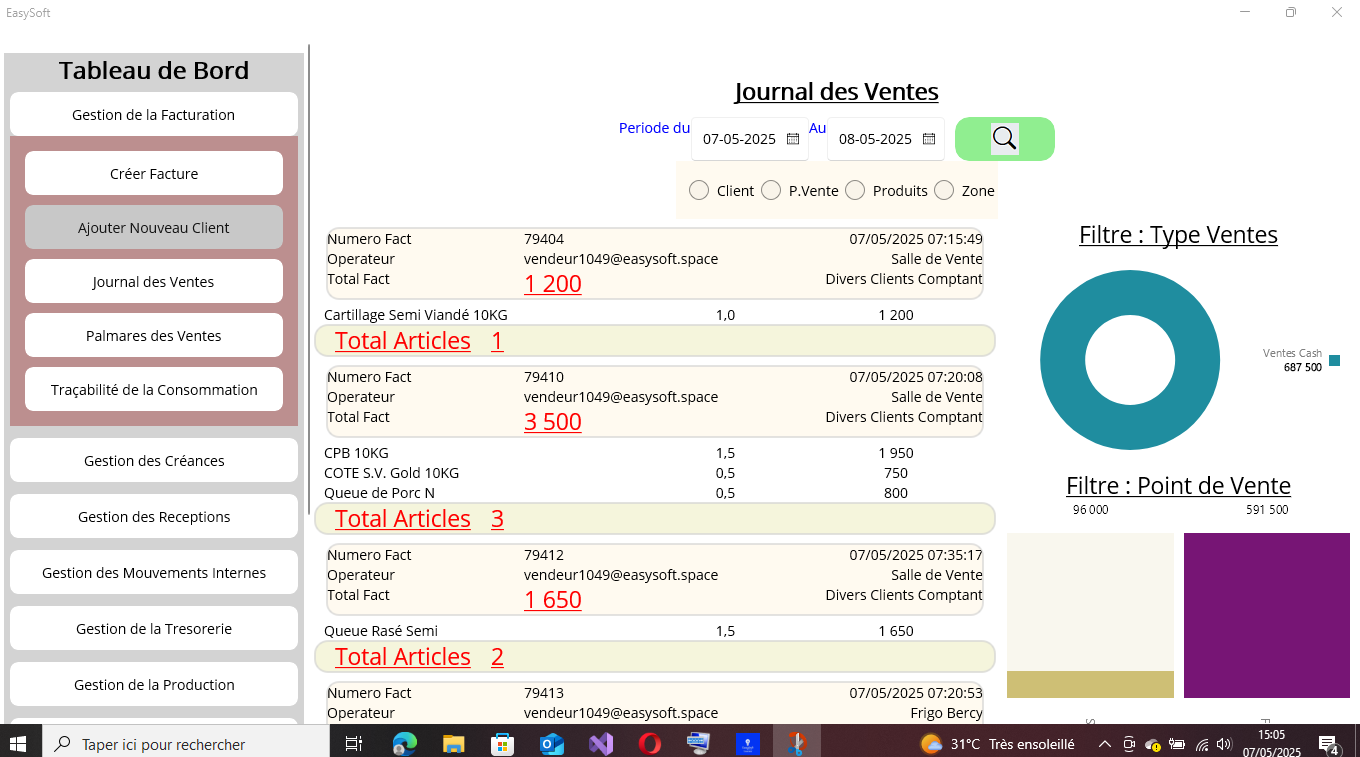Click Ajouter Nouveau Client button

click(x=154, y=228)
